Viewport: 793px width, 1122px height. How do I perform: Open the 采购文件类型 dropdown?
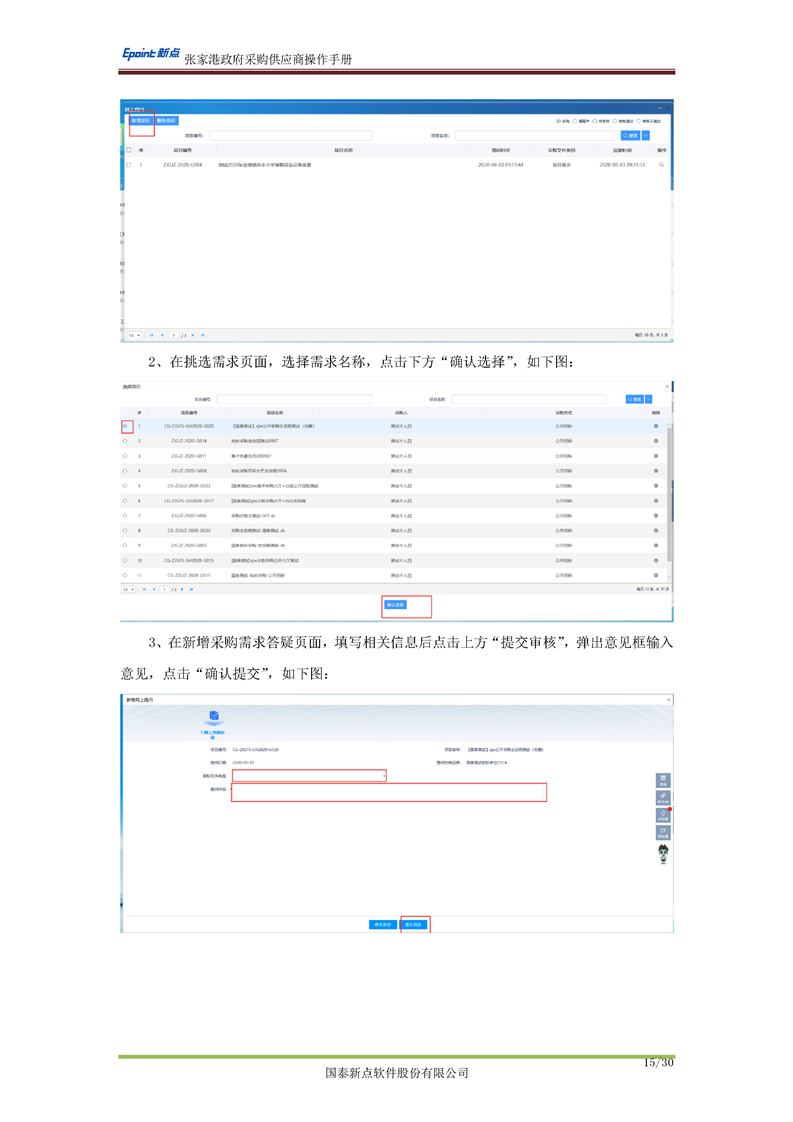pyautogui.click(x=308, y=775)
